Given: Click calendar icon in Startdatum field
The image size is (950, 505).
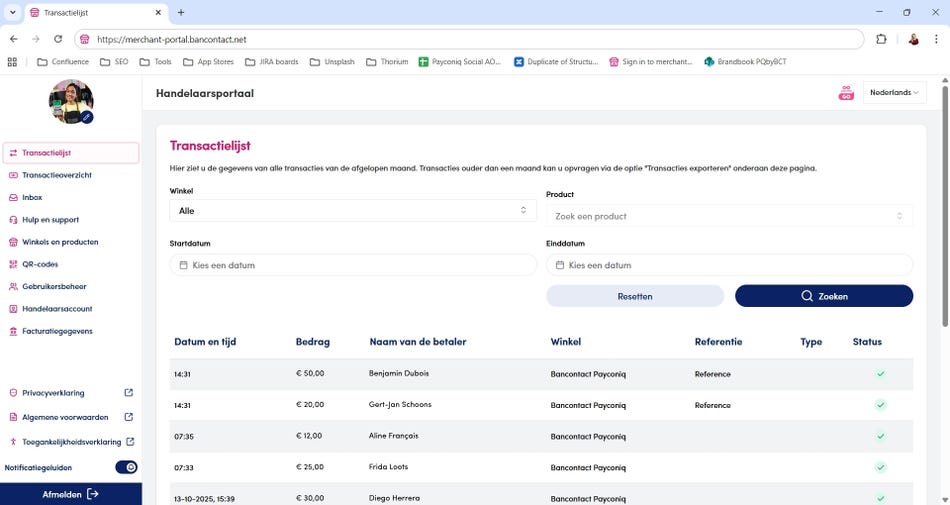Looking at the screenshot, I should click(x=183, y=266).
